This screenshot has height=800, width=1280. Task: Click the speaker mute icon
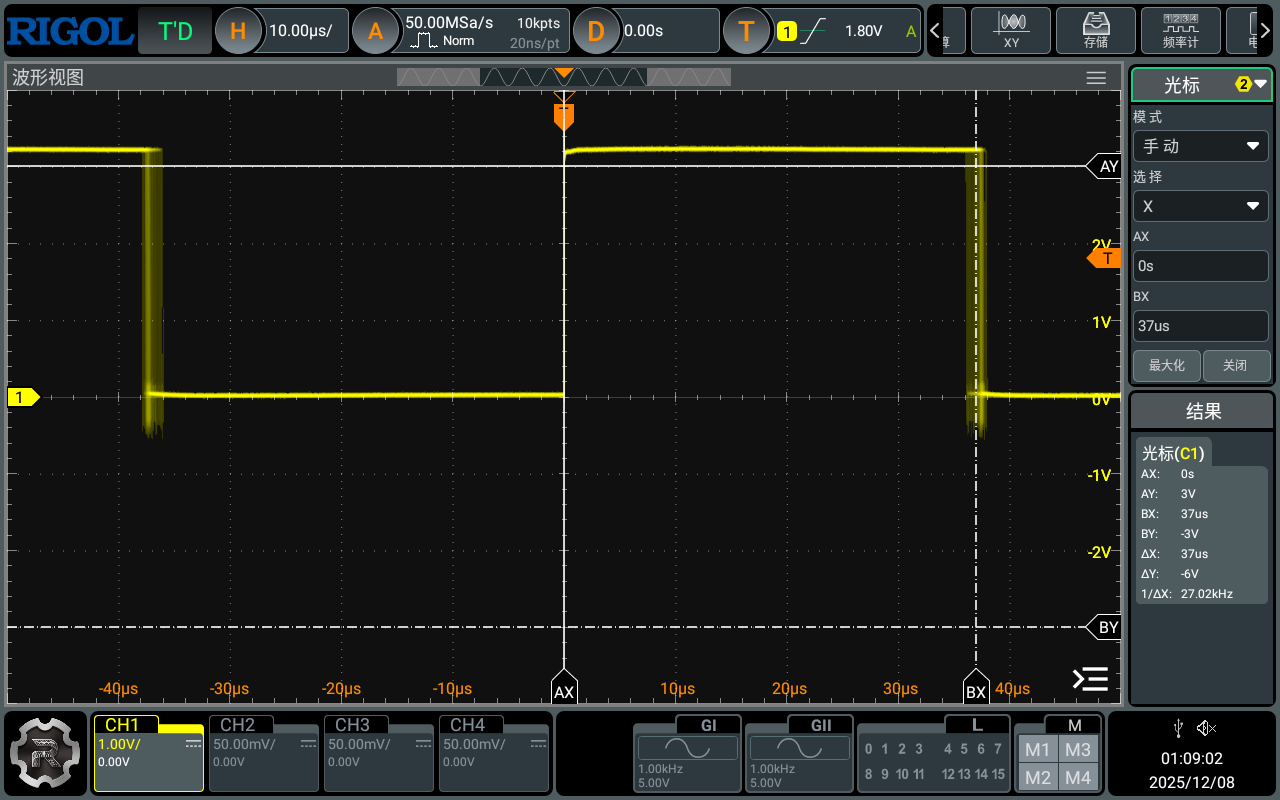(1207, 728)
